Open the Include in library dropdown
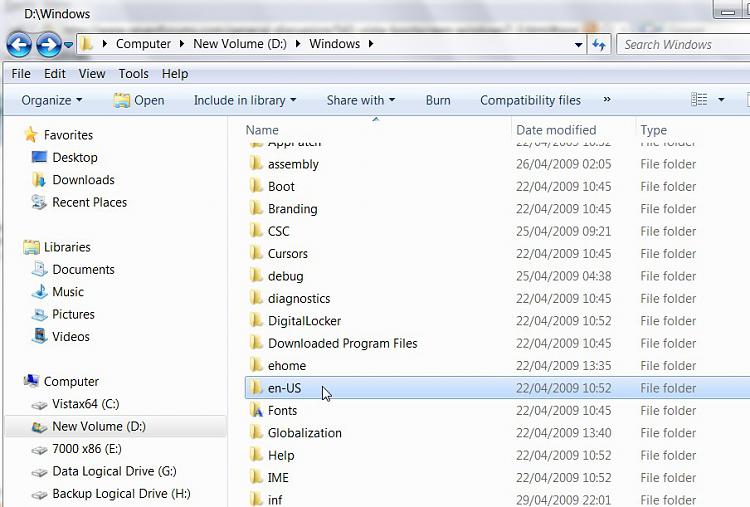 click(245, 100)
